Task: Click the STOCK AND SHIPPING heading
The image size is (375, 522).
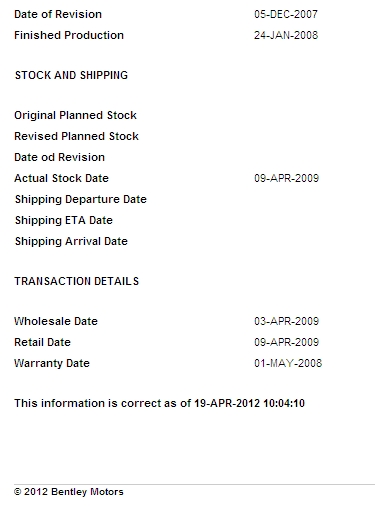Action: point(71,75)
